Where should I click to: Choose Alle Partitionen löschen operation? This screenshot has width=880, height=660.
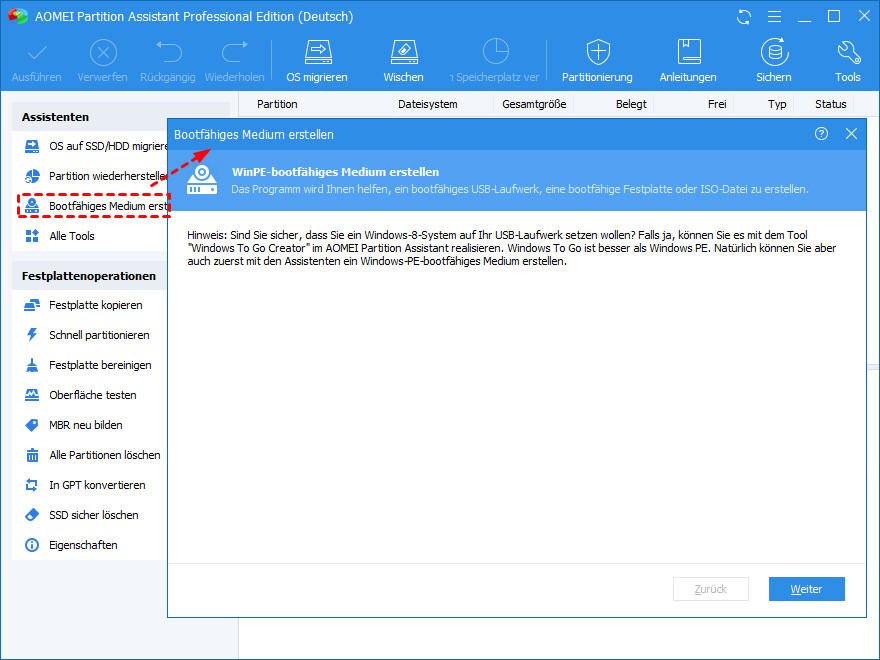[x=92, y=455]
